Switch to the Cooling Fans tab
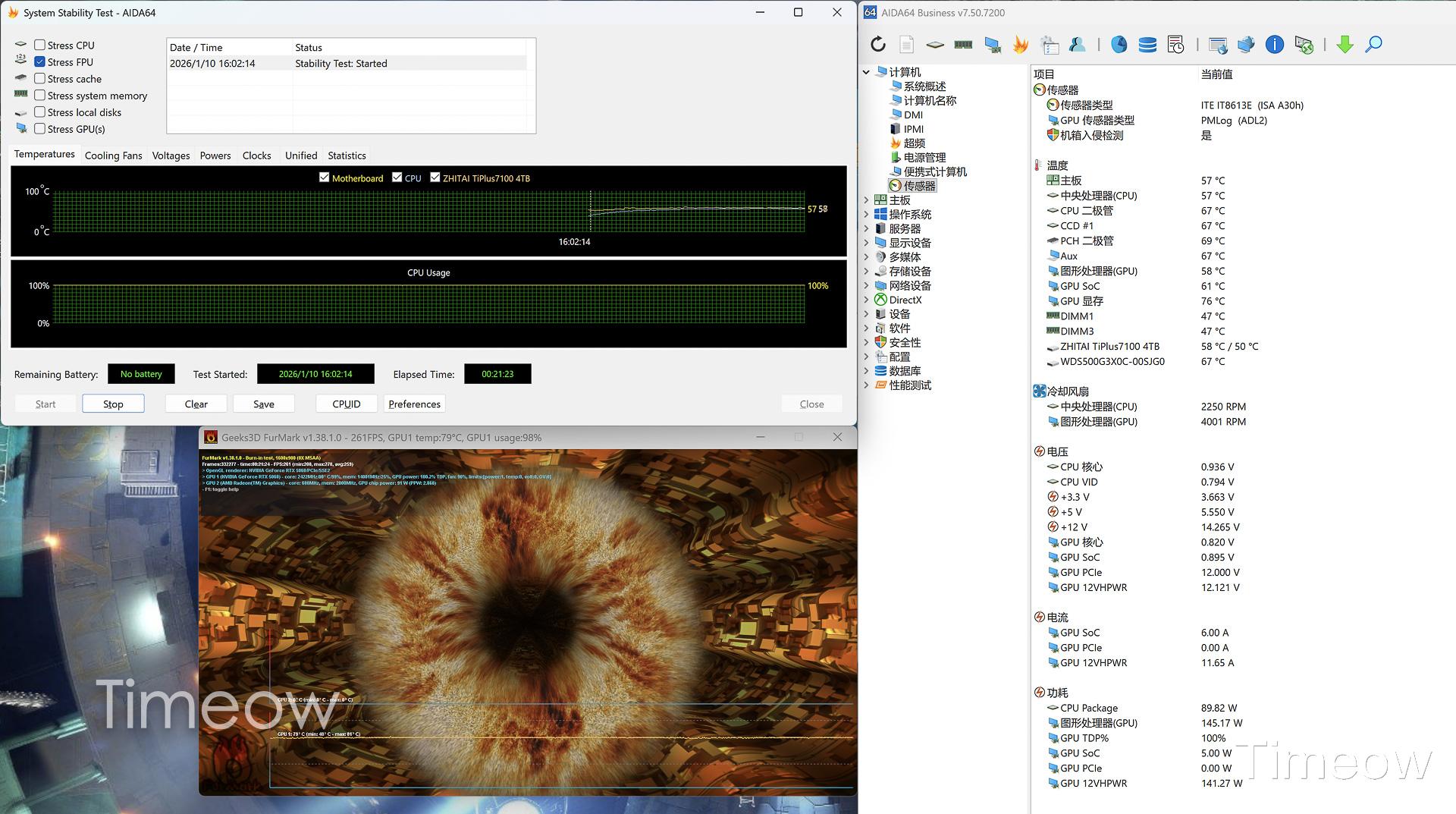Image resolution: width=1456 pixels, height=814 pixels. click(113, 156)
